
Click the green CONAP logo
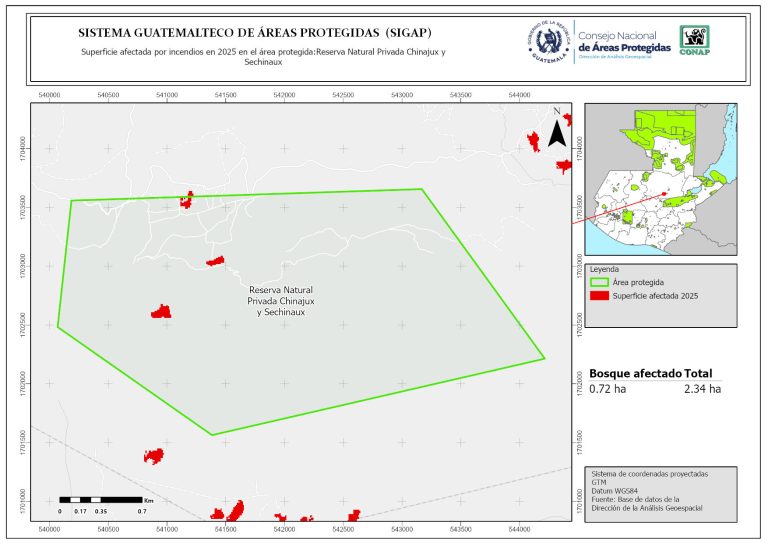pos(696,38)
